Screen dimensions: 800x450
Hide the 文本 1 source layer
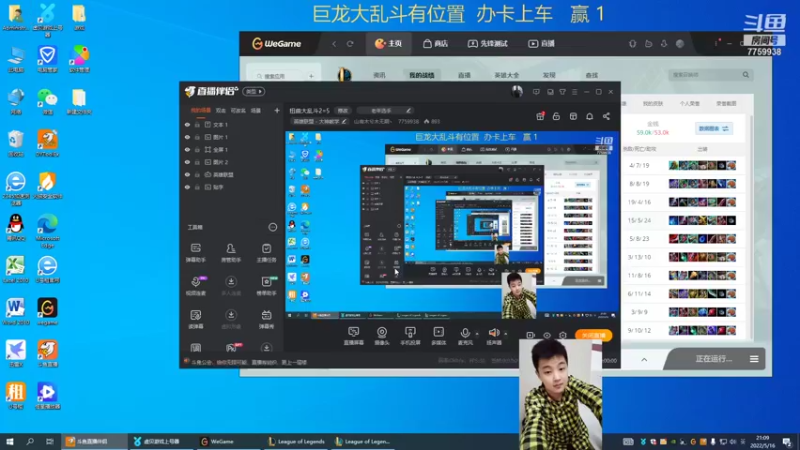point(187,124)
